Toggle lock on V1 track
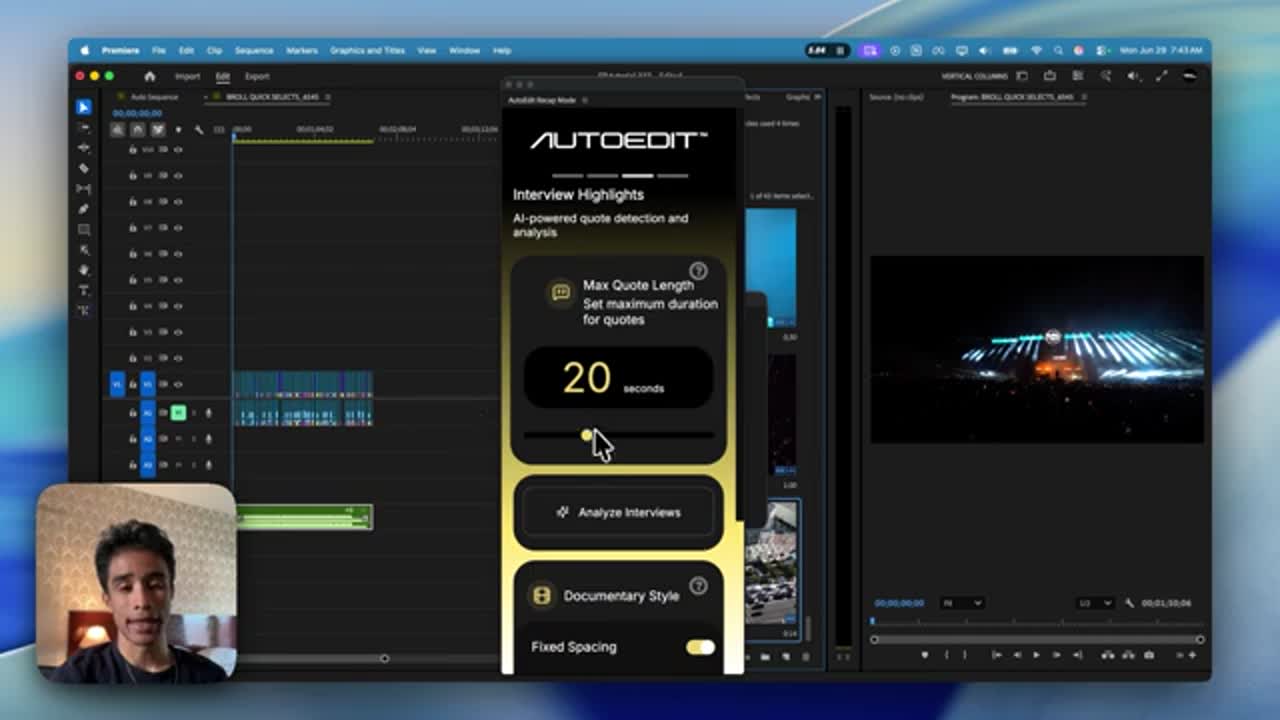 pyautogui.click(x=133, y=384)
